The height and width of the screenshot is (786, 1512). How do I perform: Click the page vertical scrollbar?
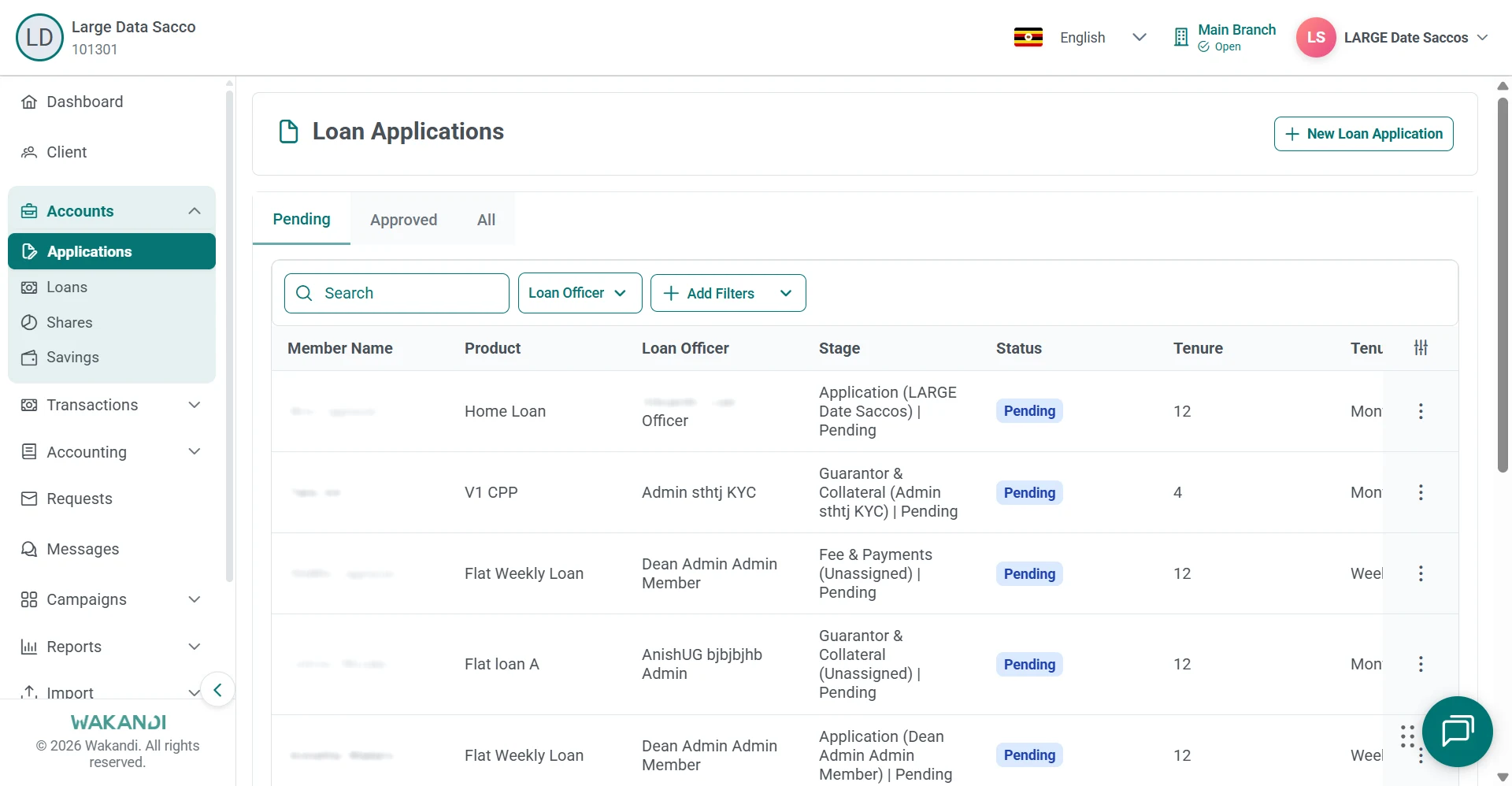[x=1503, y=284]
